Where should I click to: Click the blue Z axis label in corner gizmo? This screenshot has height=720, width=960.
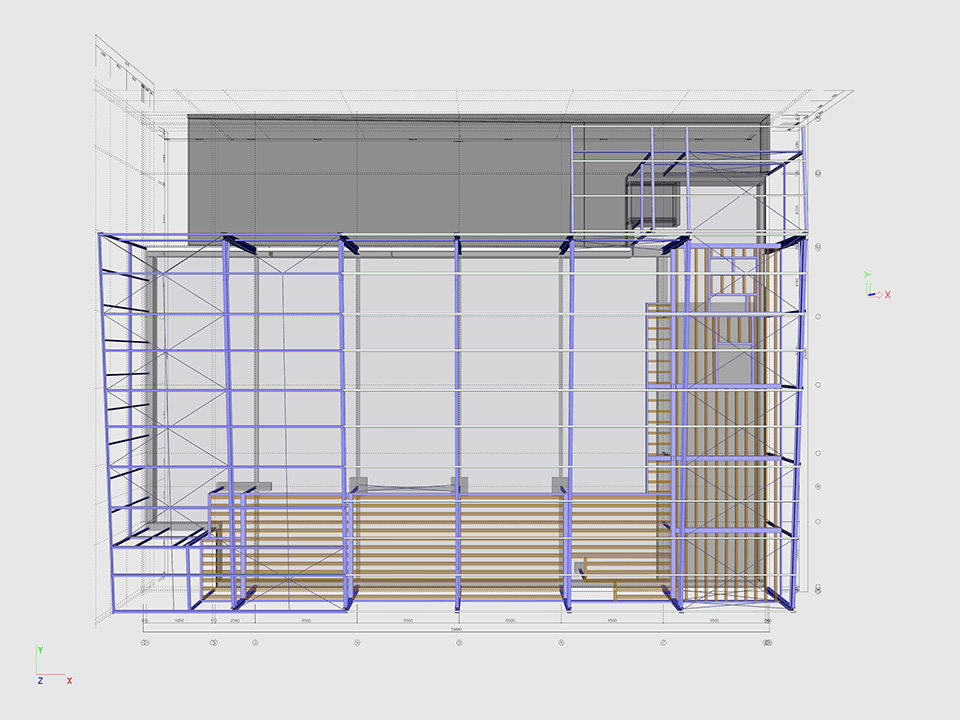coord(39,680)
